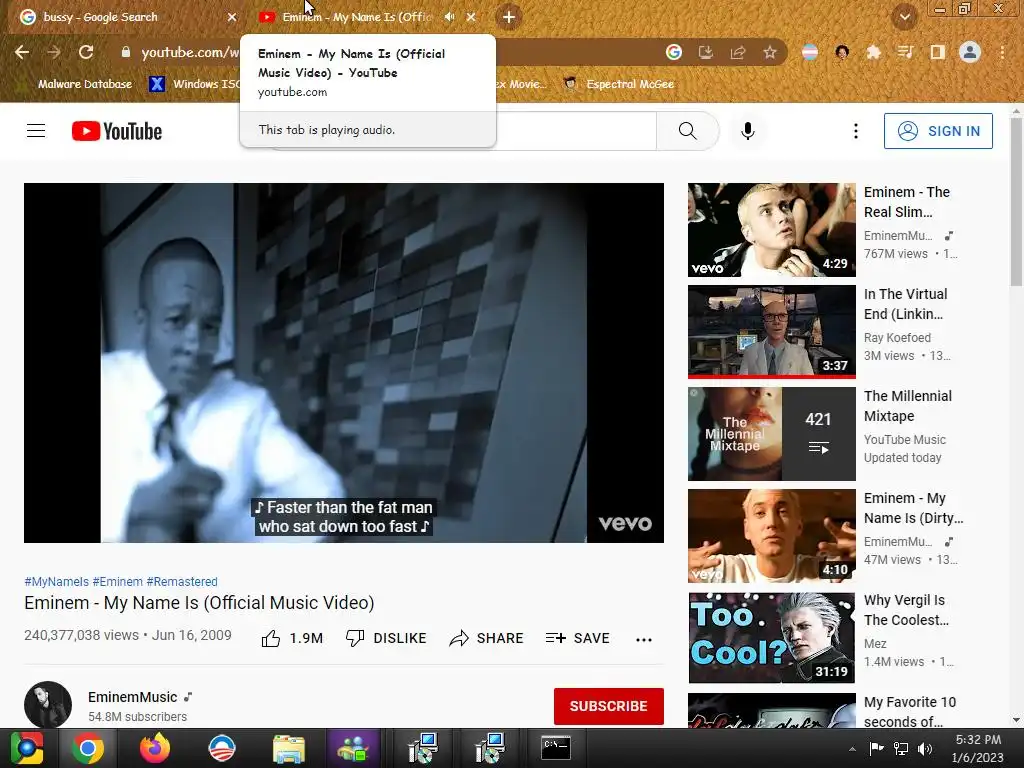The width and height of the screenshot is (1024, 768).
Task: Click the taskbar volume speaker icon
Action: click(925, 748)
